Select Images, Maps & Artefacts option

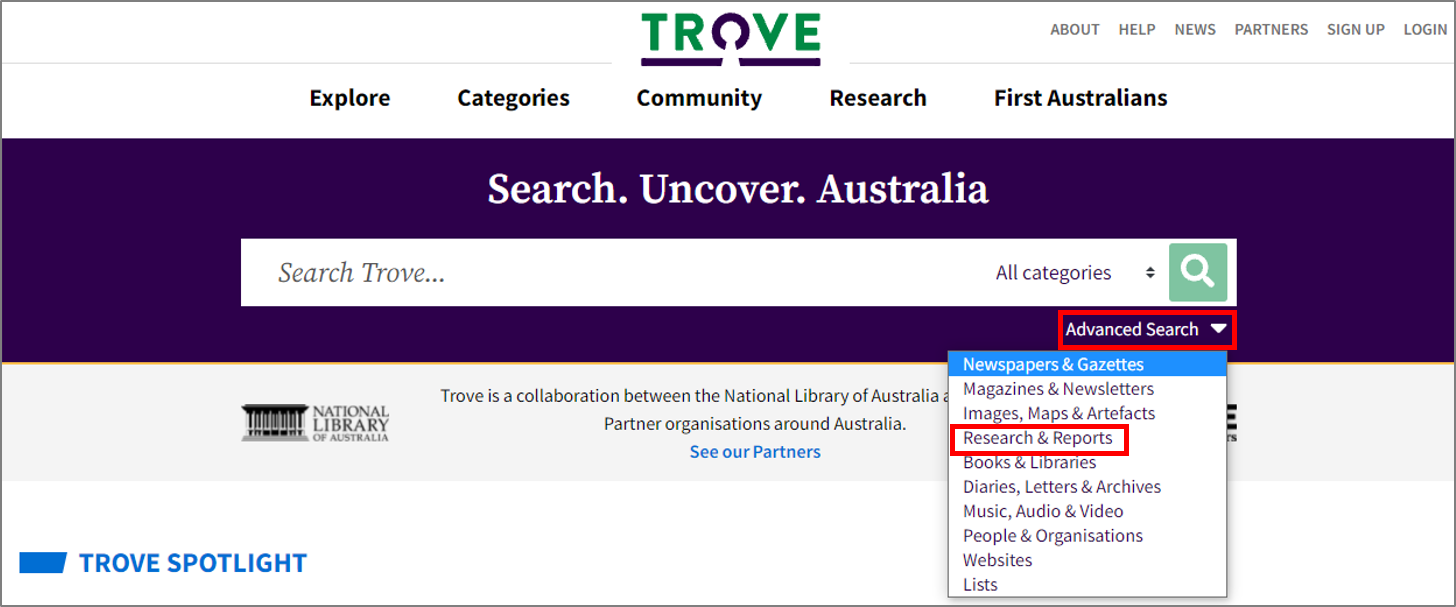tap(1087, 413)
